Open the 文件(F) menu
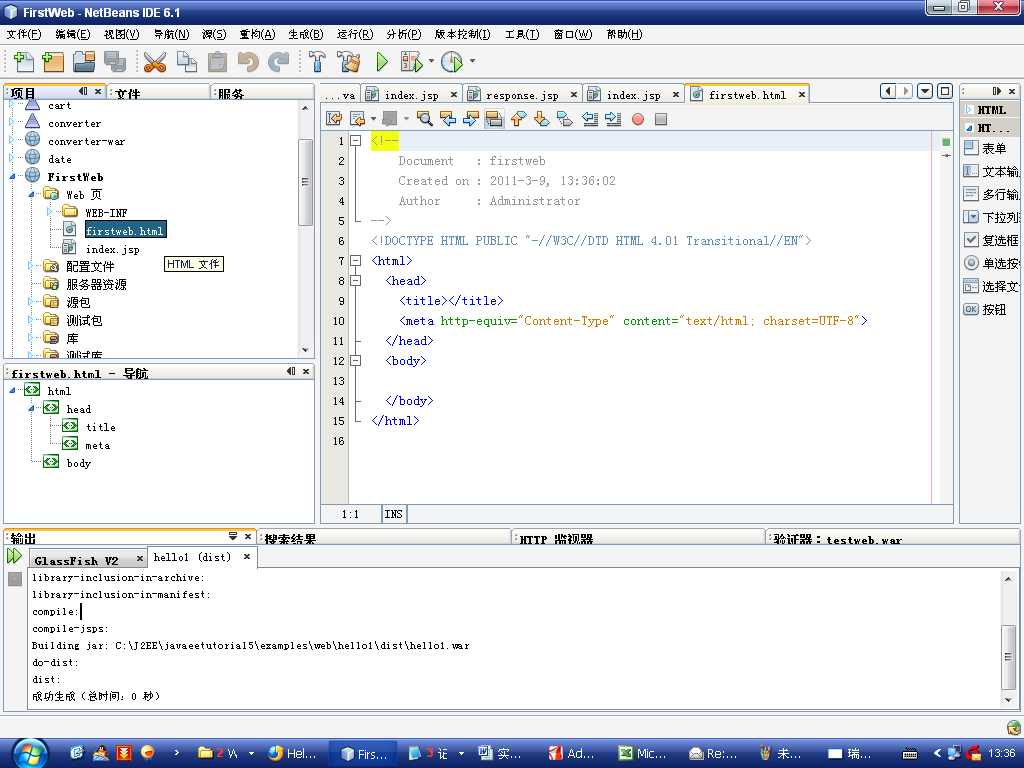This screenshot has width=1024, height=768. [x=24, y=35]
